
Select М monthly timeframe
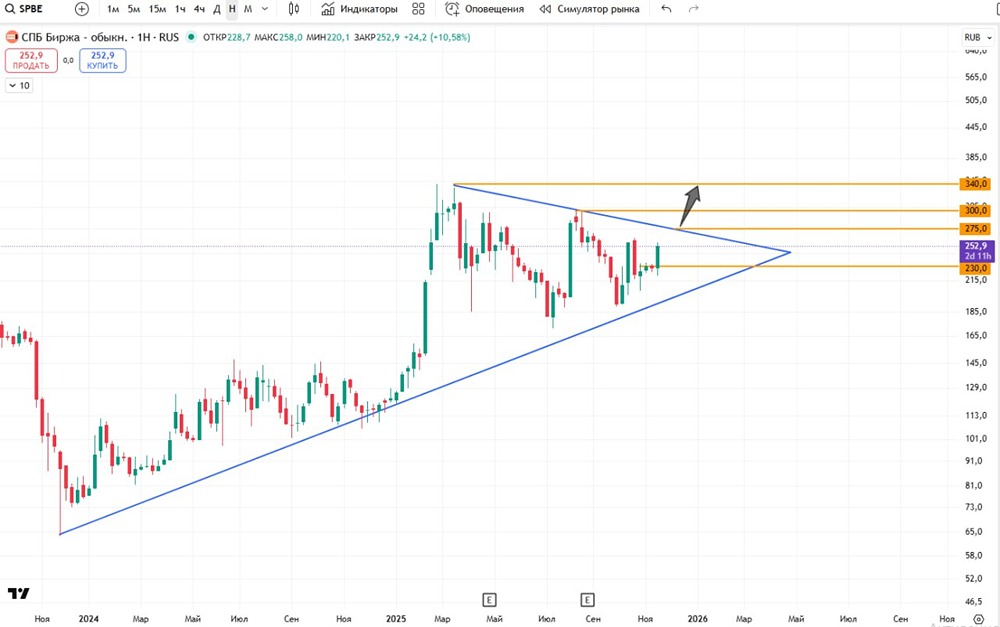(248, 9)
